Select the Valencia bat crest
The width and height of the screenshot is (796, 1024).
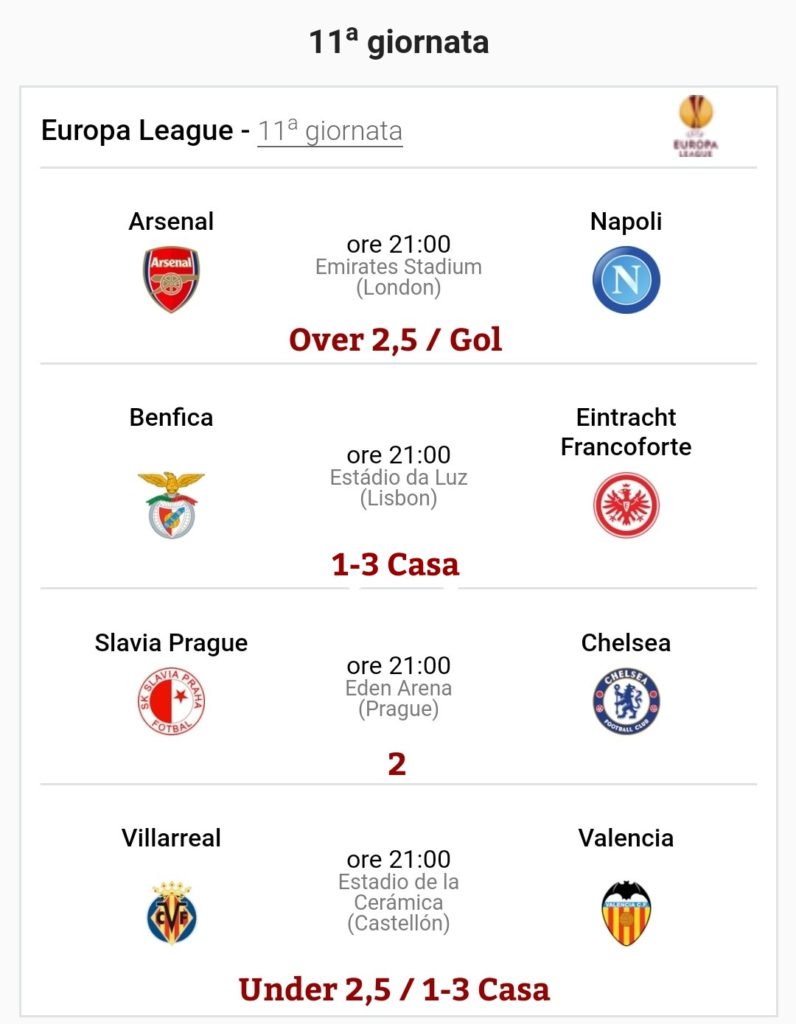point(626,913)
